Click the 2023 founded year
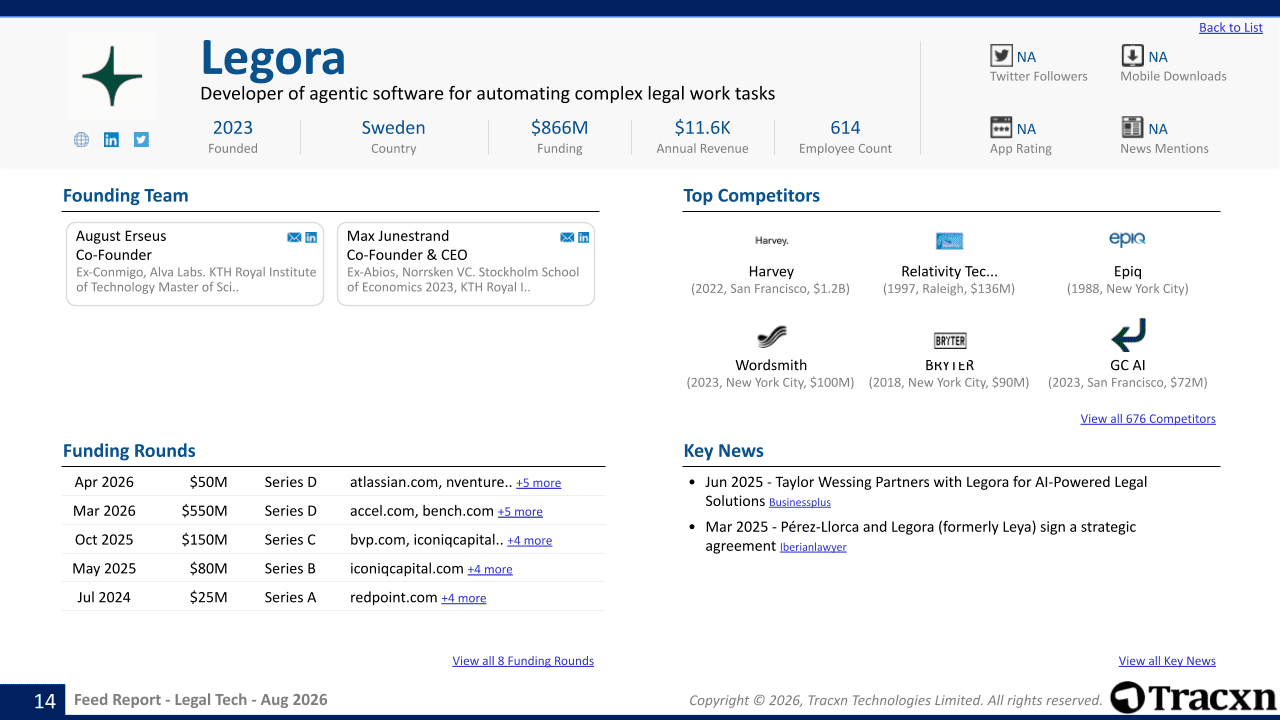1280x720 pixels. [x=233, y=128]
